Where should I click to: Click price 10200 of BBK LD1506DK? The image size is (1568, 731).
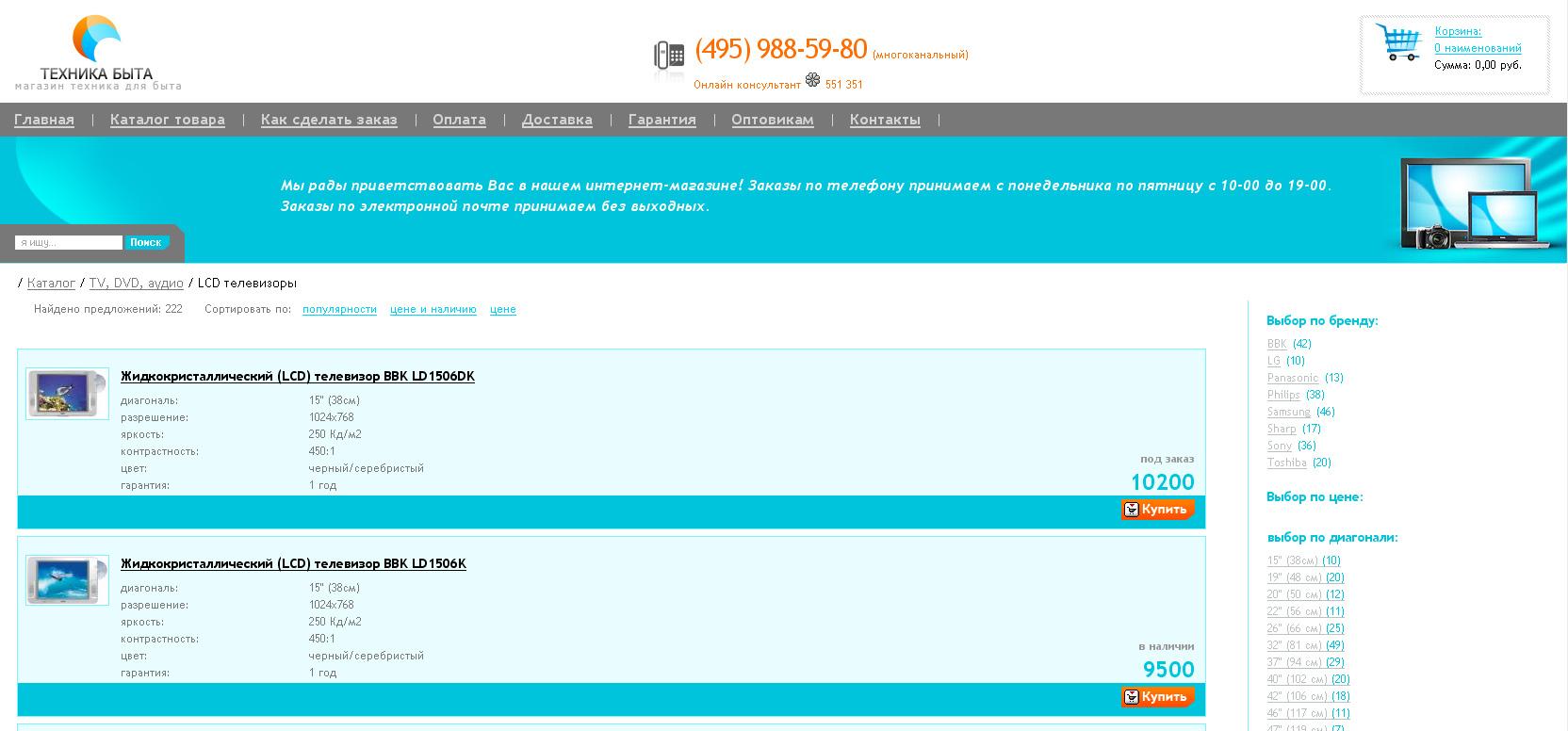point(1163,483)
